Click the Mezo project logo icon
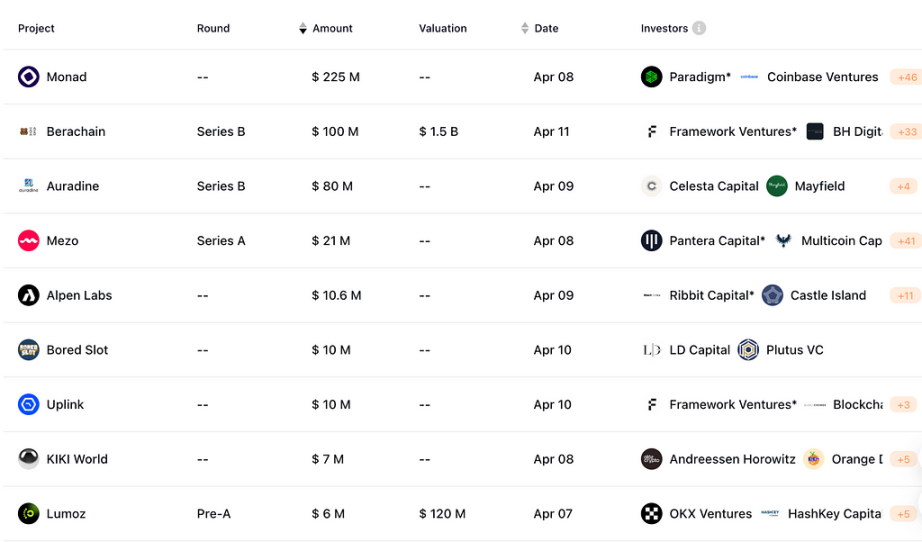Viewport: 922px width, 542px height. tap(28, 240)
